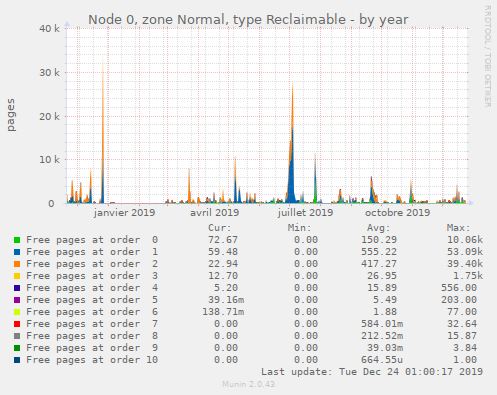
Task: Click the orange order 2 legend swatch
Action: [17, 264]
